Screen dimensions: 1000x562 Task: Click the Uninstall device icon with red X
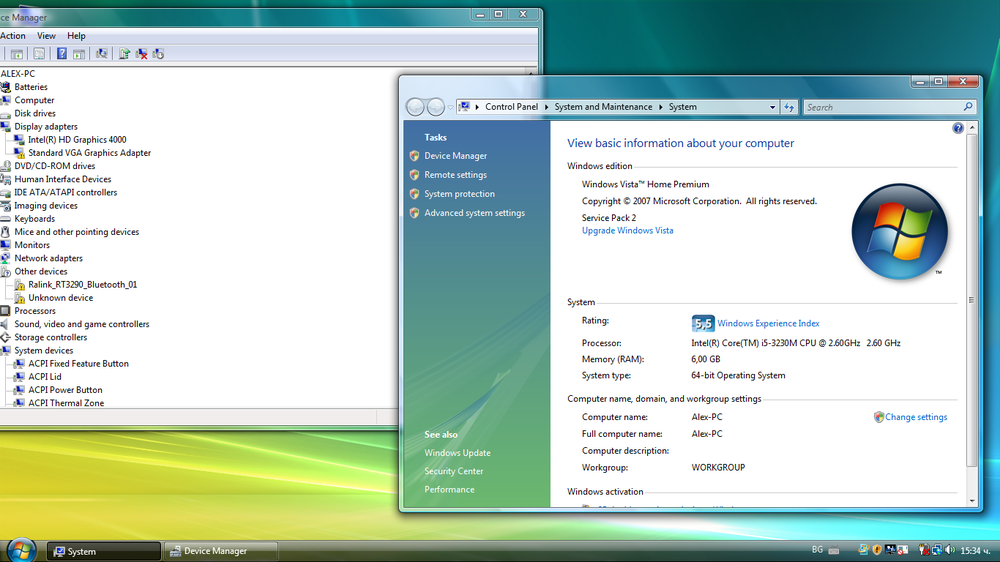coord(142,54)
